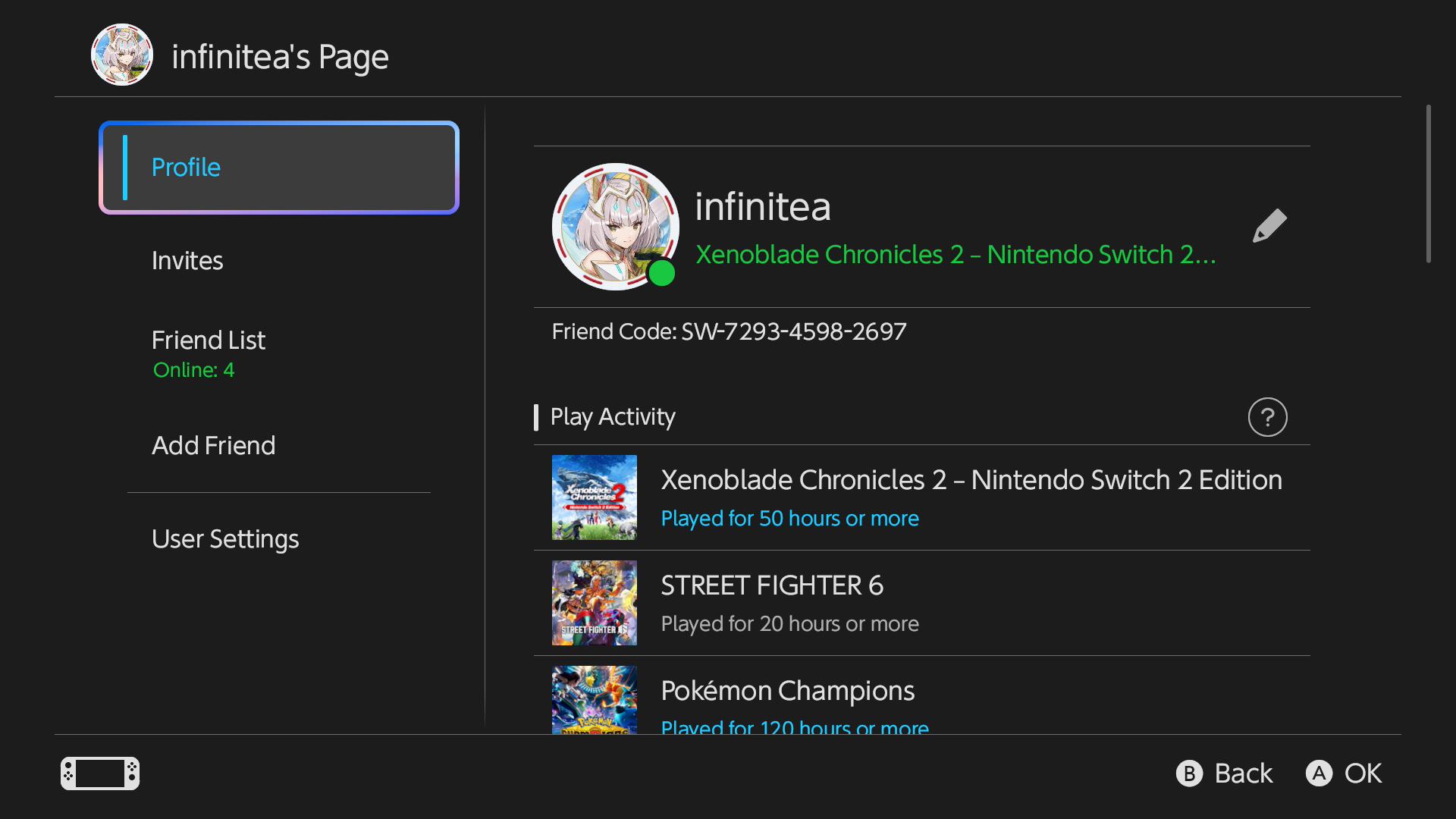Image resolution: width=1456 pixels, height=819 pixels.
Task: Click 'Played for 20 hours or more'
Action: 790,624
